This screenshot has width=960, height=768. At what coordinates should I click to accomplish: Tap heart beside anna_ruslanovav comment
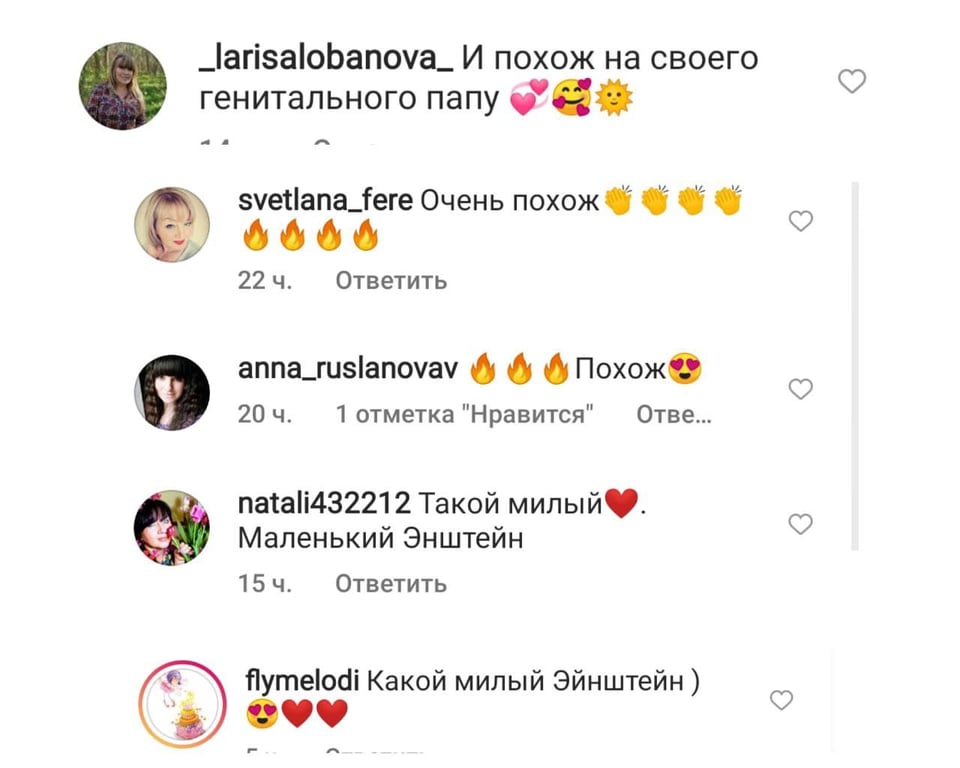[x=800, y=389]
